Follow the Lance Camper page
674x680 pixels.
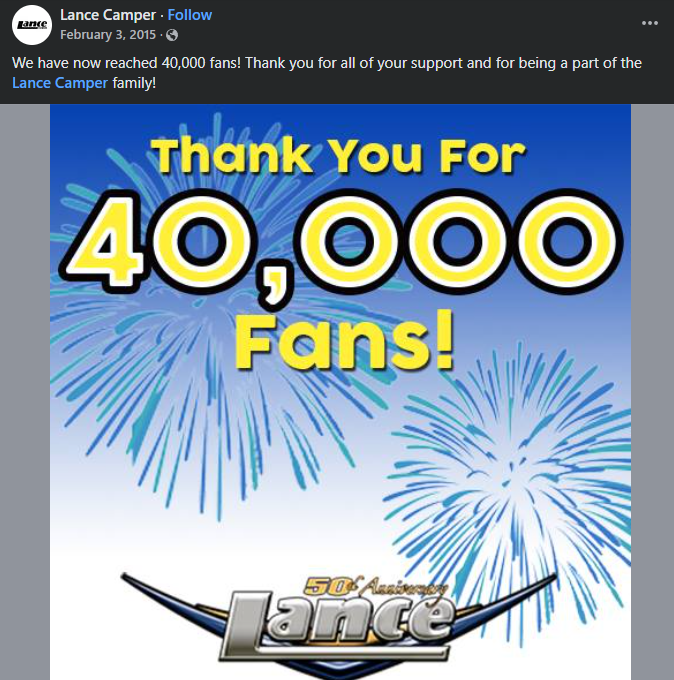tap(189, 15)
